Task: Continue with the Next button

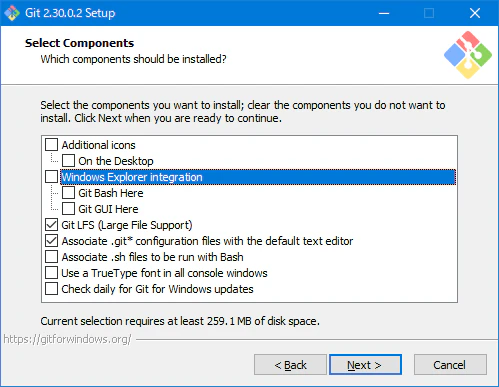Action: (365, 365)
